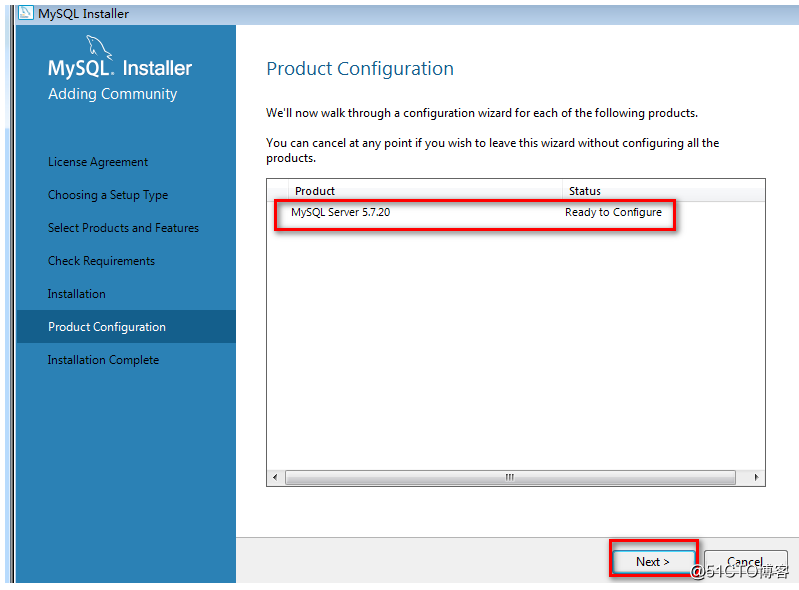Click the Adding Community subtitle
The height and width of the screenshot is (590, 799).
click(113, 94)
